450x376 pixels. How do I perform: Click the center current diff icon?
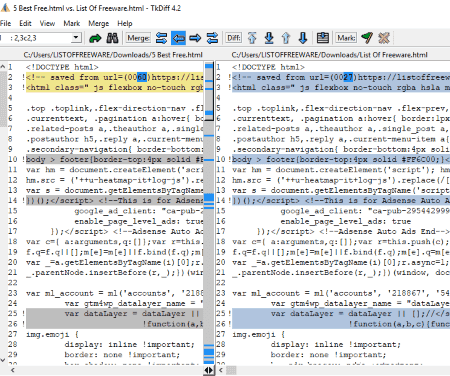pyautogui.click(x=322, y=38)
